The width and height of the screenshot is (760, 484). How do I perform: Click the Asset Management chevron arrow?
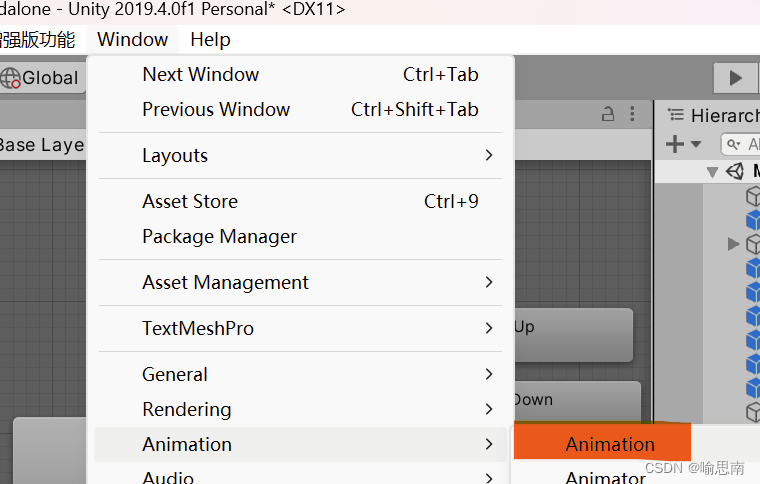489,282
